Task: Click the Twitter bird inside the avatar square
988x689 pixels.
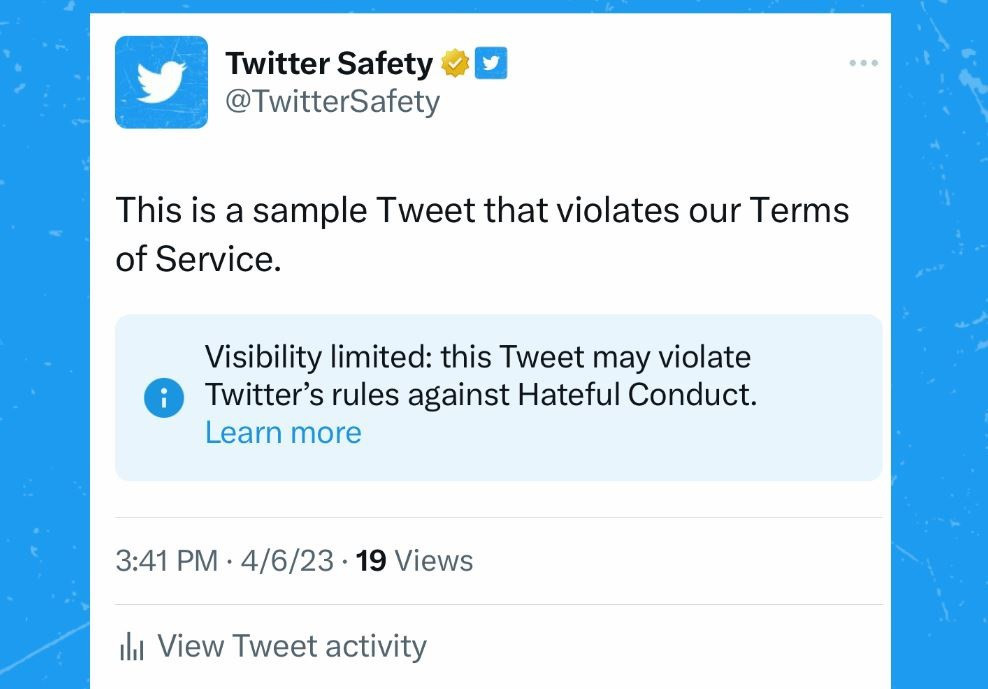Action: coord(161,82)
